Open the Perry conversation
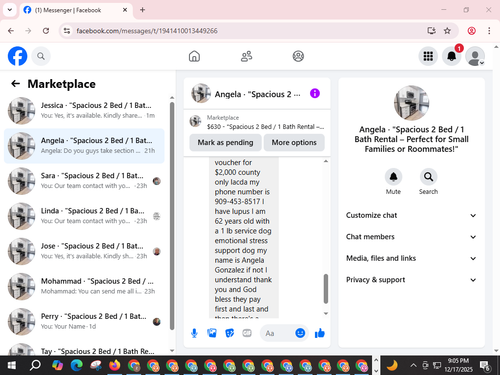Image resolution: width=500 pixels, height=375 pixels. click(84, 321)
